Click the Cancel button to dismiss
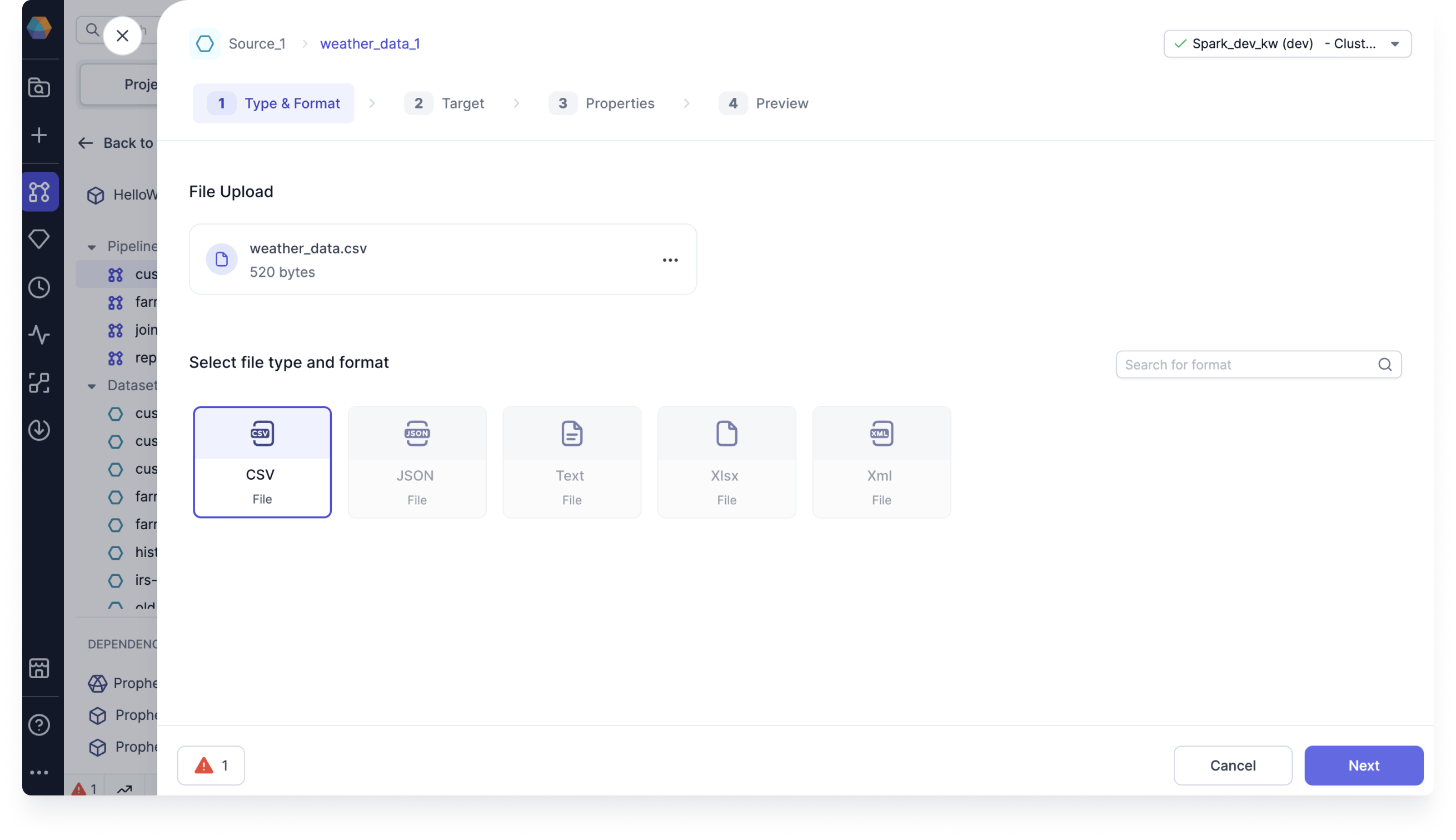Screen dimensions: 1456x840 [1232, 765]
